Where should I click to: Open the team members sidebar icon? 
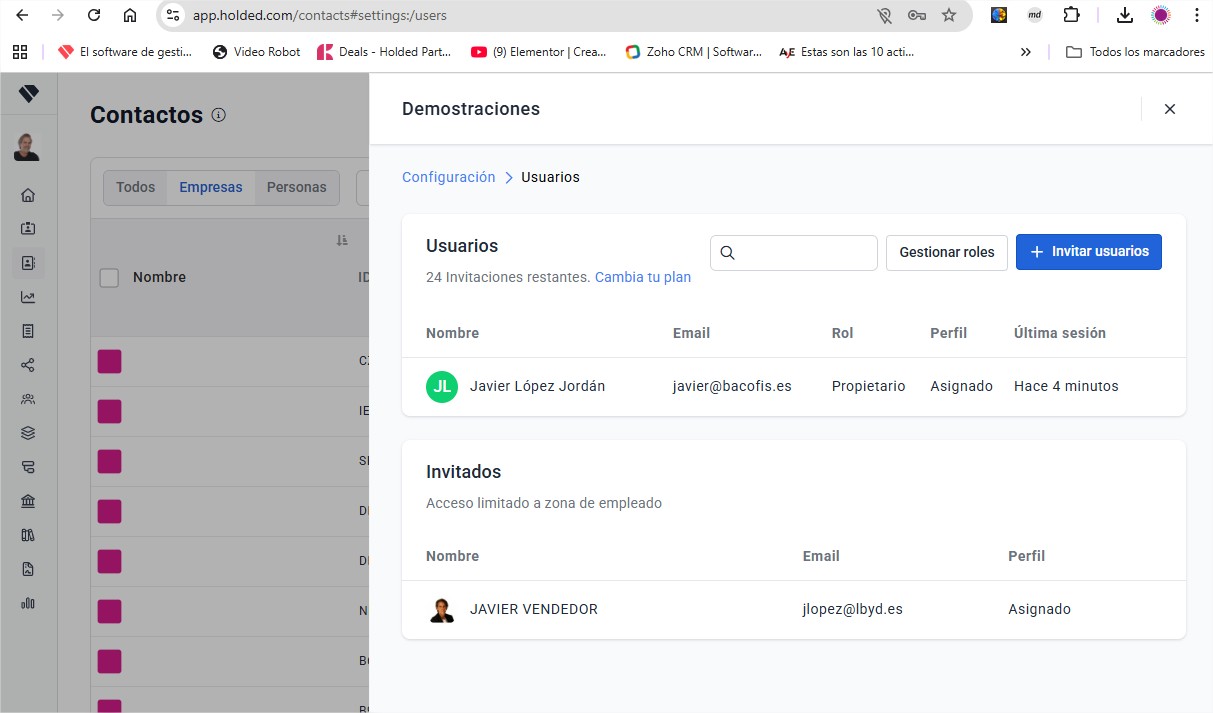(x=29, y=398)
